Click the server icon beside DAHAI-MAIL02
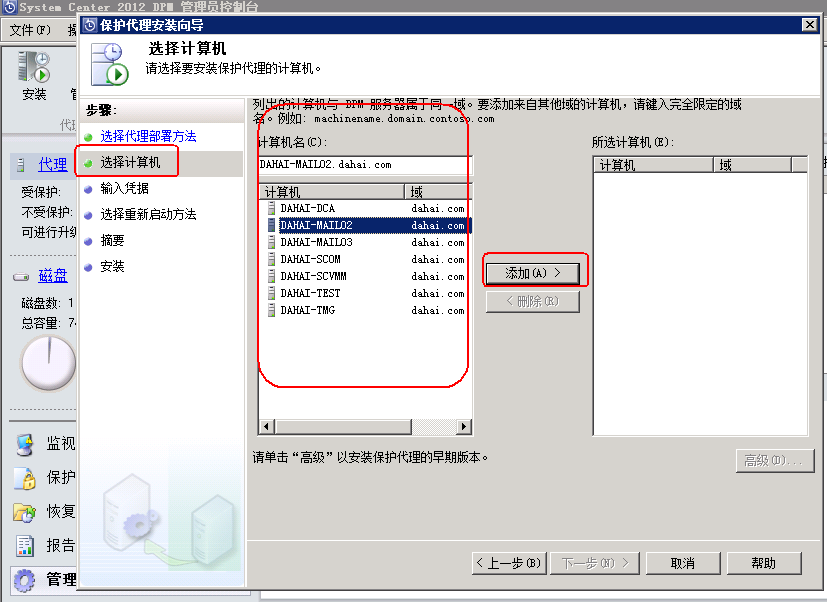Screen dimensions: 827x602 [x=272, y=225]
